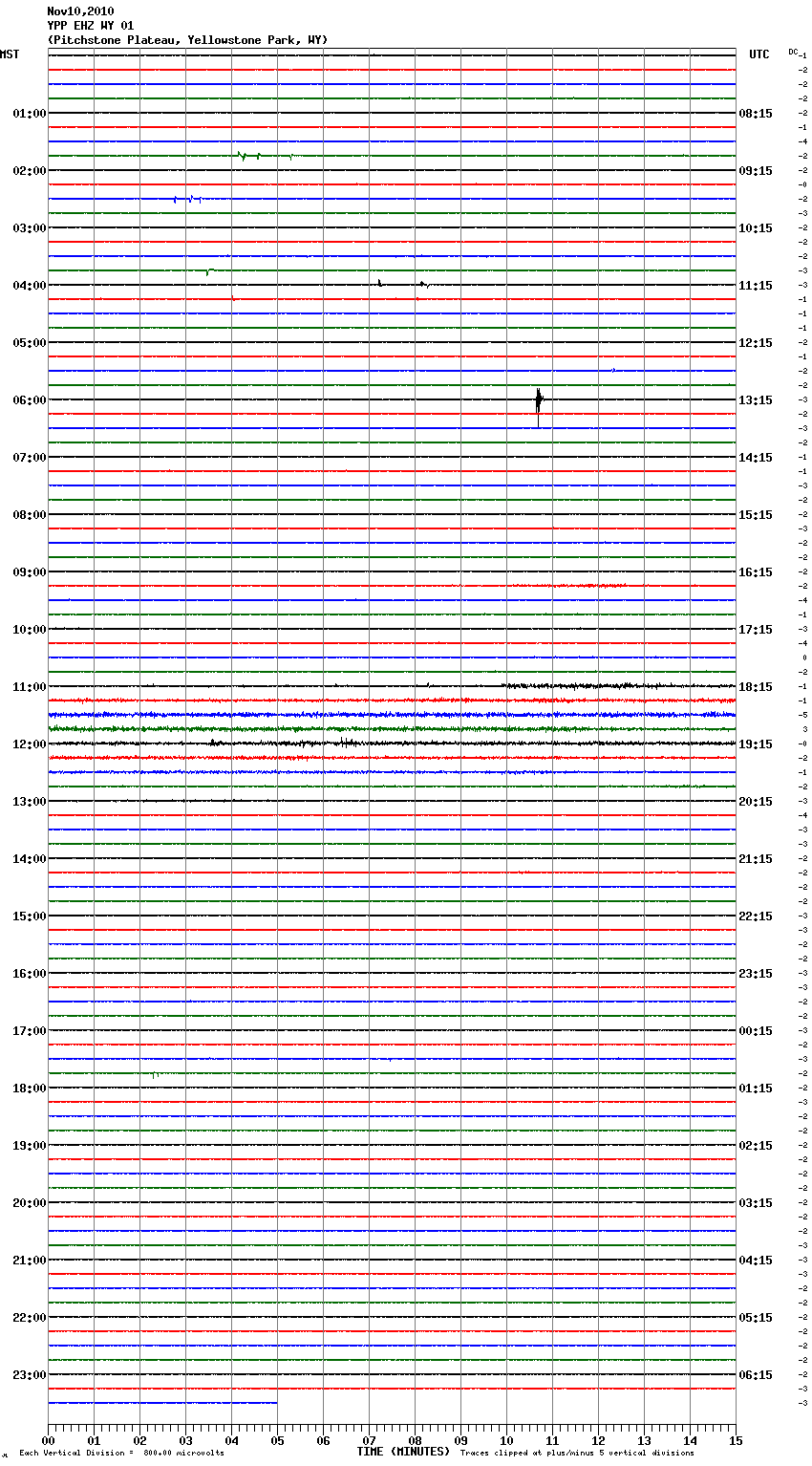Click the 02 minute label on the bottom axis
The image size is (812, 1466).
point(139,1441)
